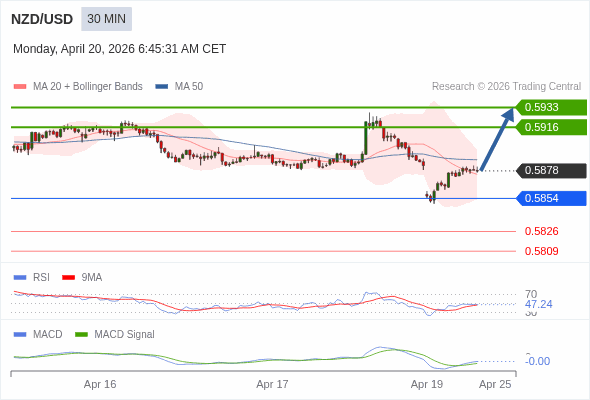Click the RSI legend label

click(x=41, y=278)
